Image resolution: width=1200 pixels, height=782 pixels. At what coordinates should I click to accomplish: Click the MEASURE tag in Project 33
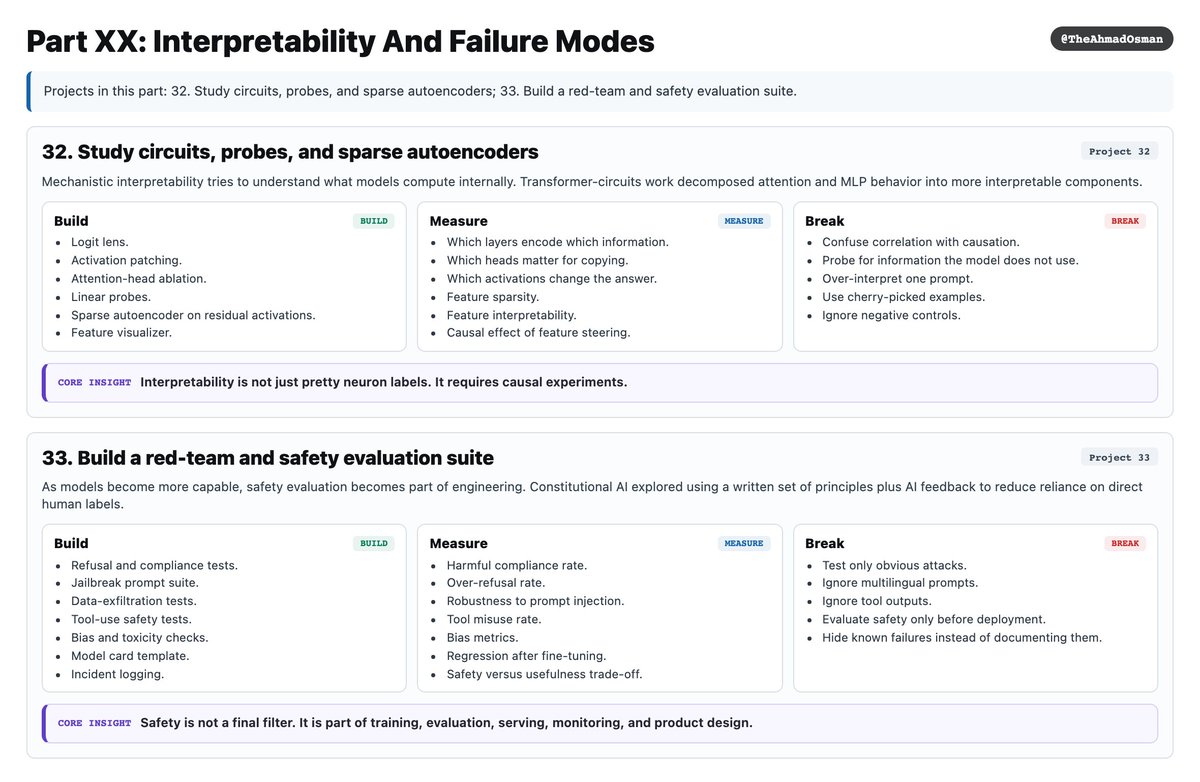744,543
